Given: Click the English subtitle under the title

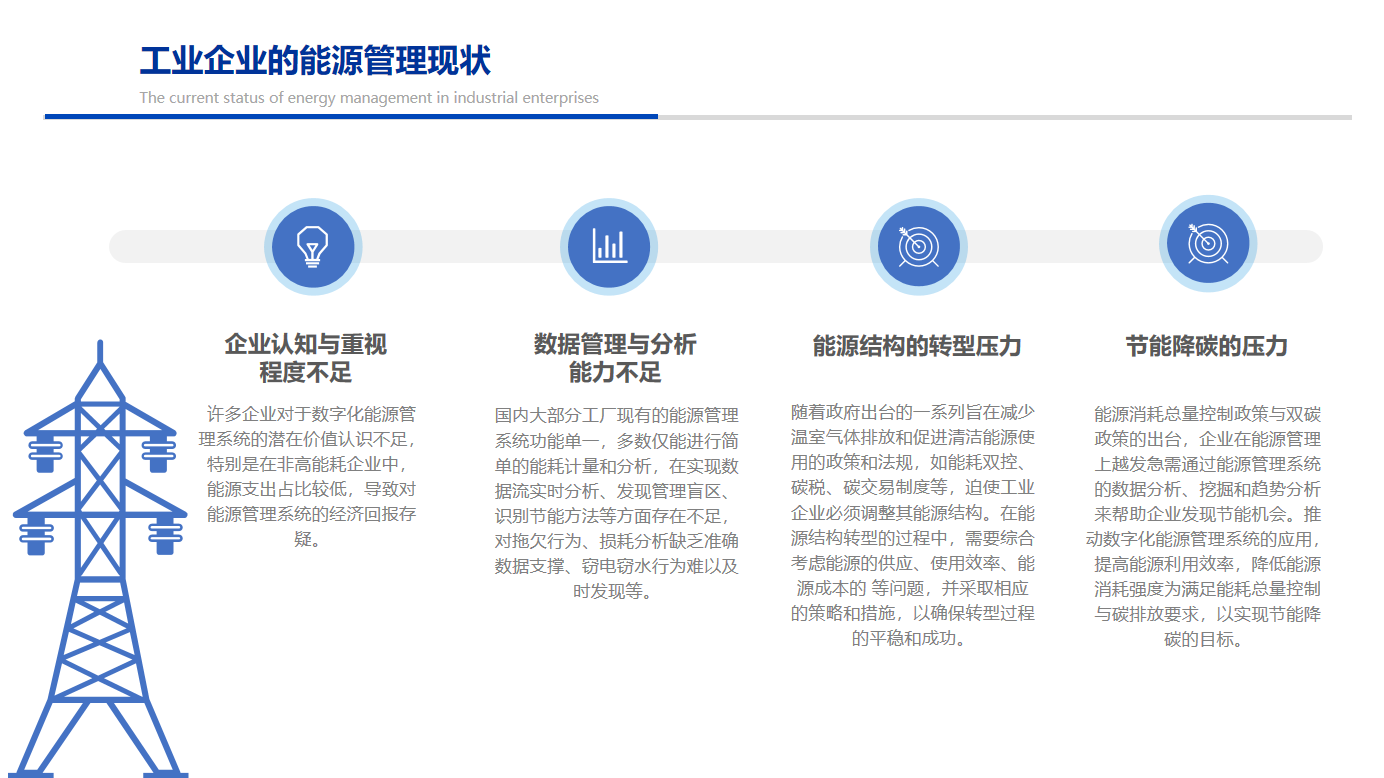Looking at the screenshot, I should (369, 98).
